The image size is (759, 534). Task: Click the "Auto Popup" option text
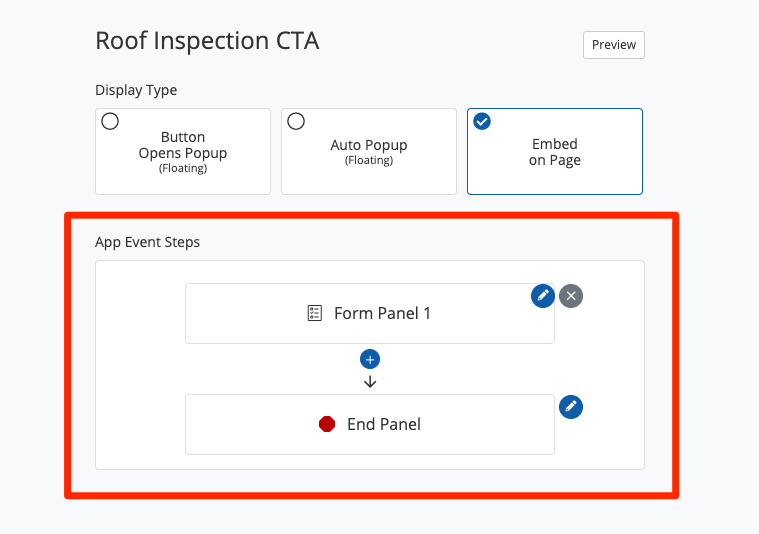(x=369, y=145)
